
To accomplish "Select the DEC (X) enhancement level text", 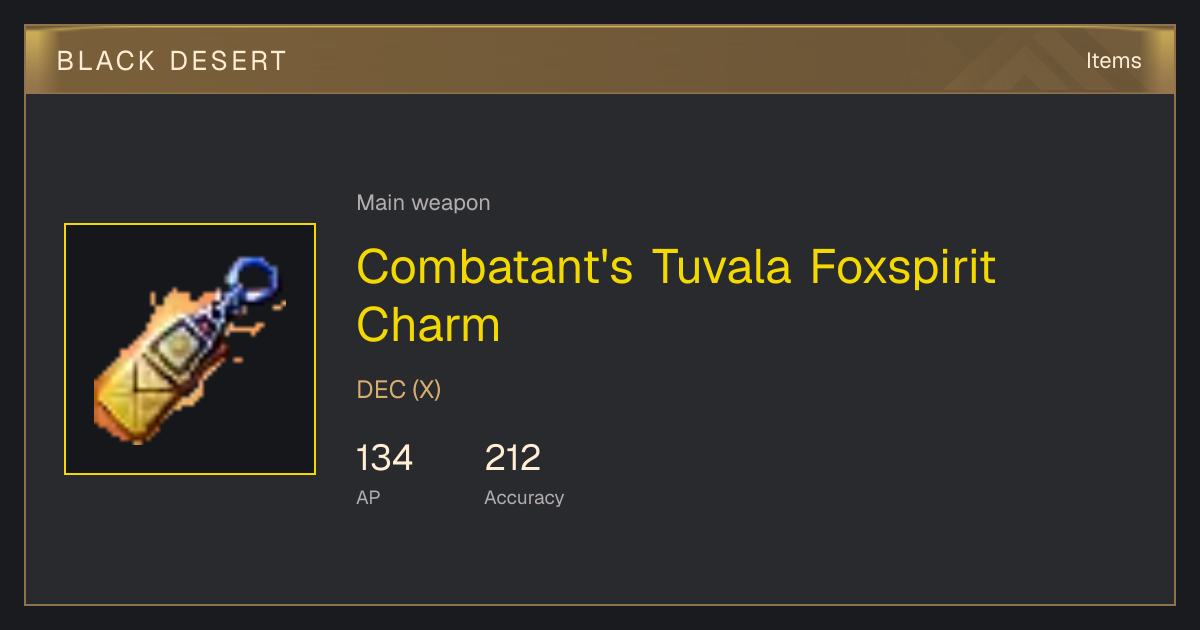I will click(x=399, y=390).
